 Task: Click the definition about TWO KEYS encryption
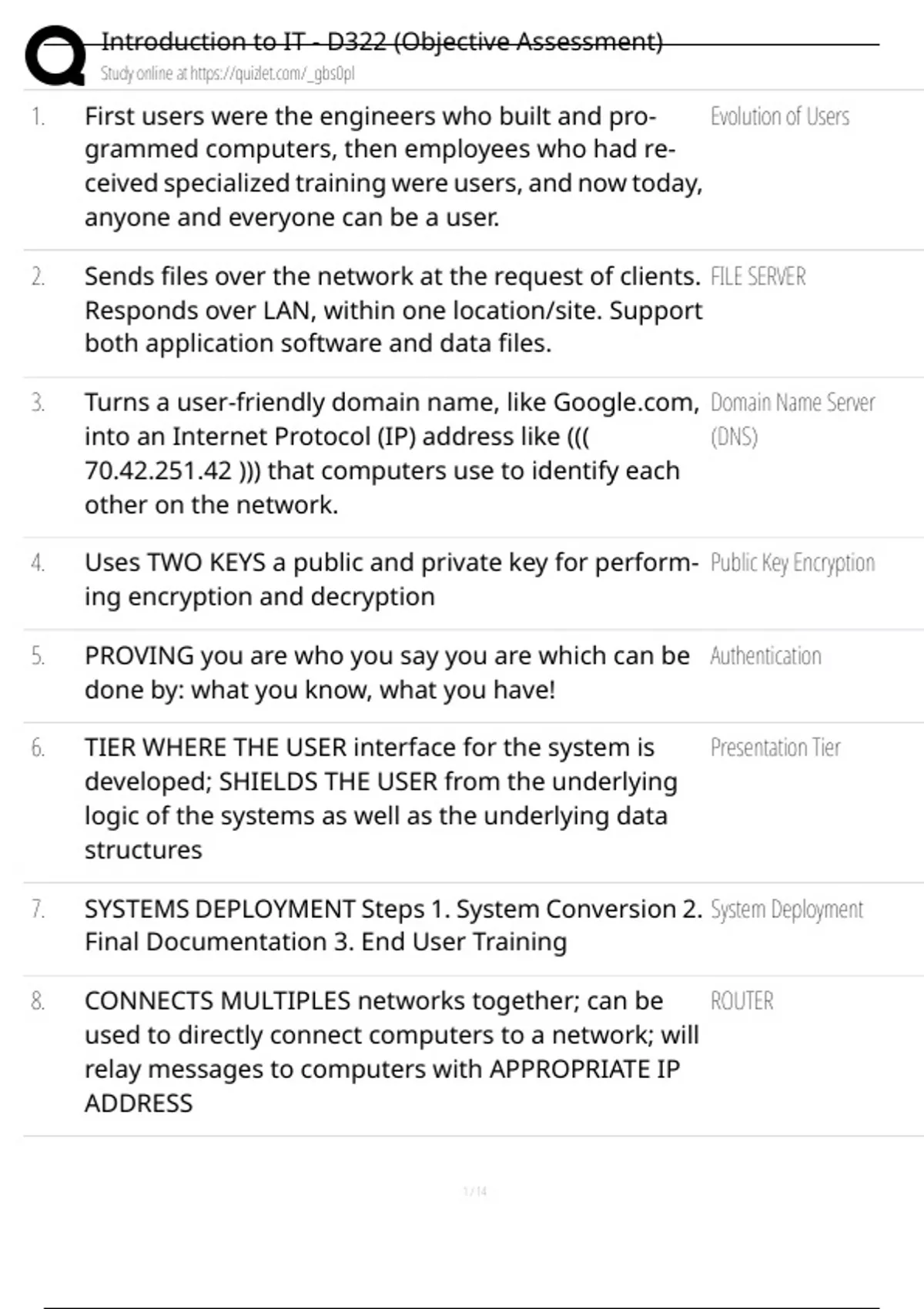coord(391,579)
